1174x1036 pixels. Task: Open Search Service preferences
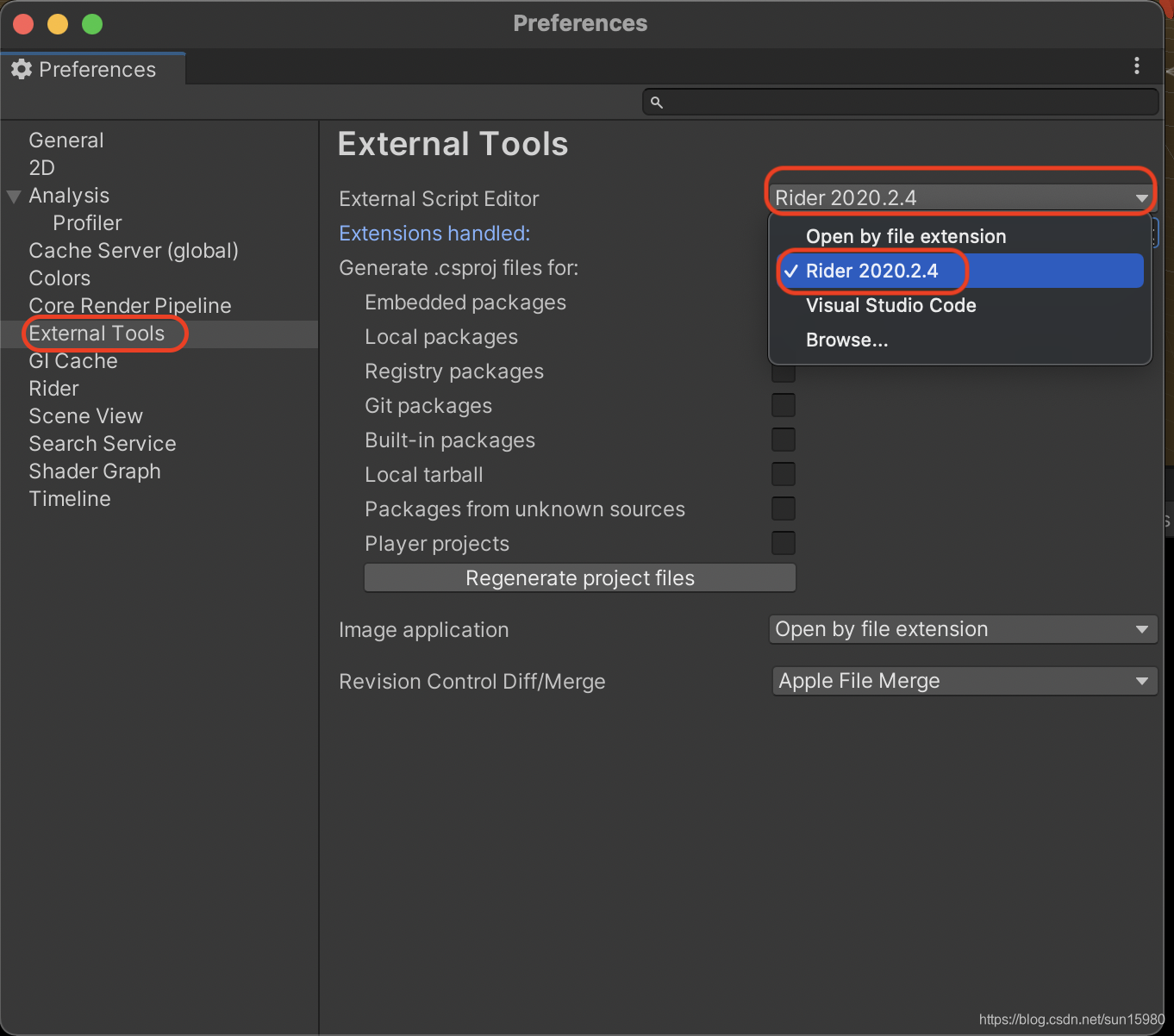(x=103, y=444)
